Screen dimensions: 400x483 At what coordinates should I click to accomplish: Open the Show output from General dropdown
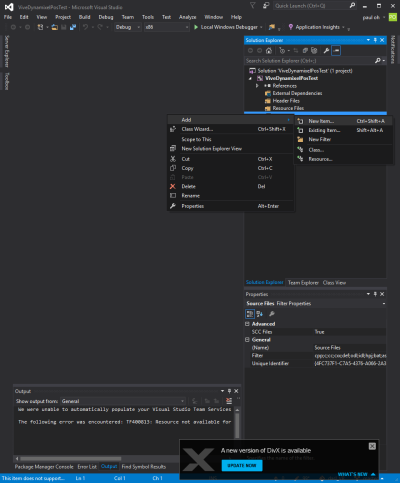123,401
